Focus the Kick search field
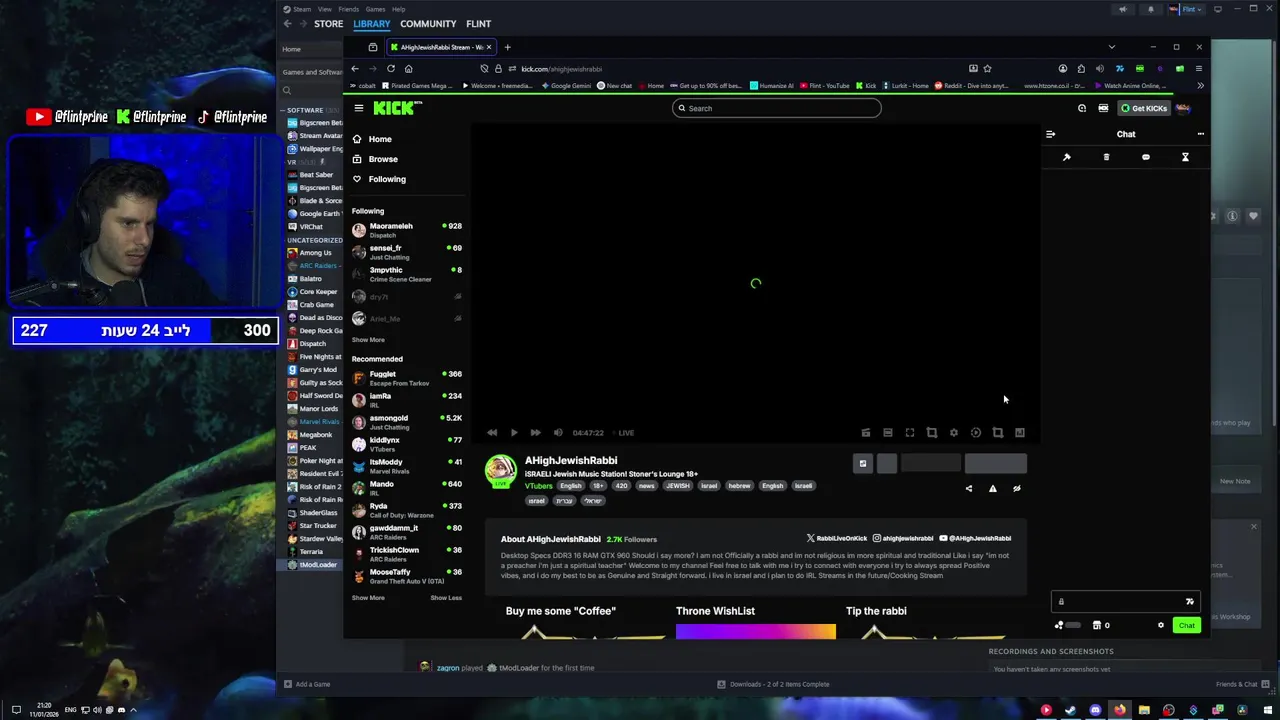 pos(777,108)
